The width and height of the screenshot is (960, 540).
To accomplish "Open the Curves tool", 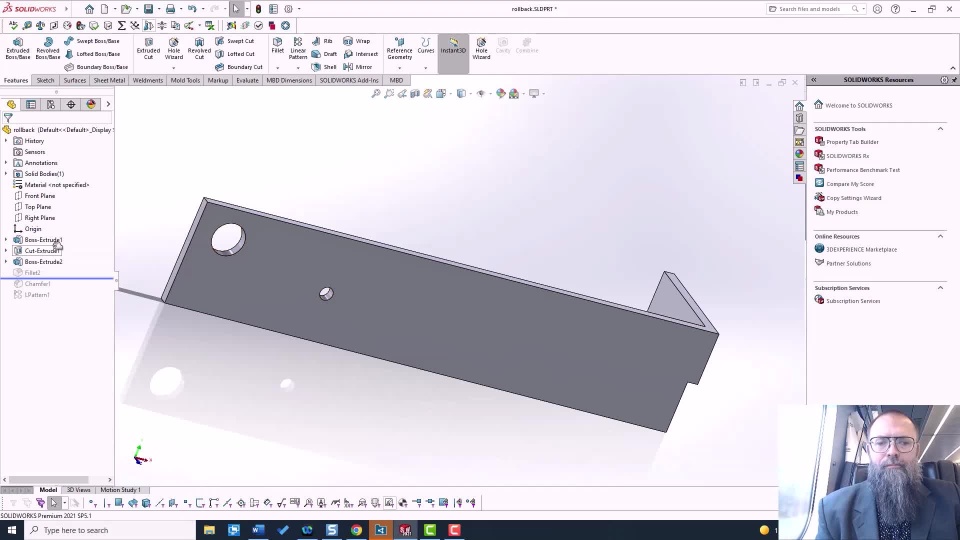I will (426, 45).
